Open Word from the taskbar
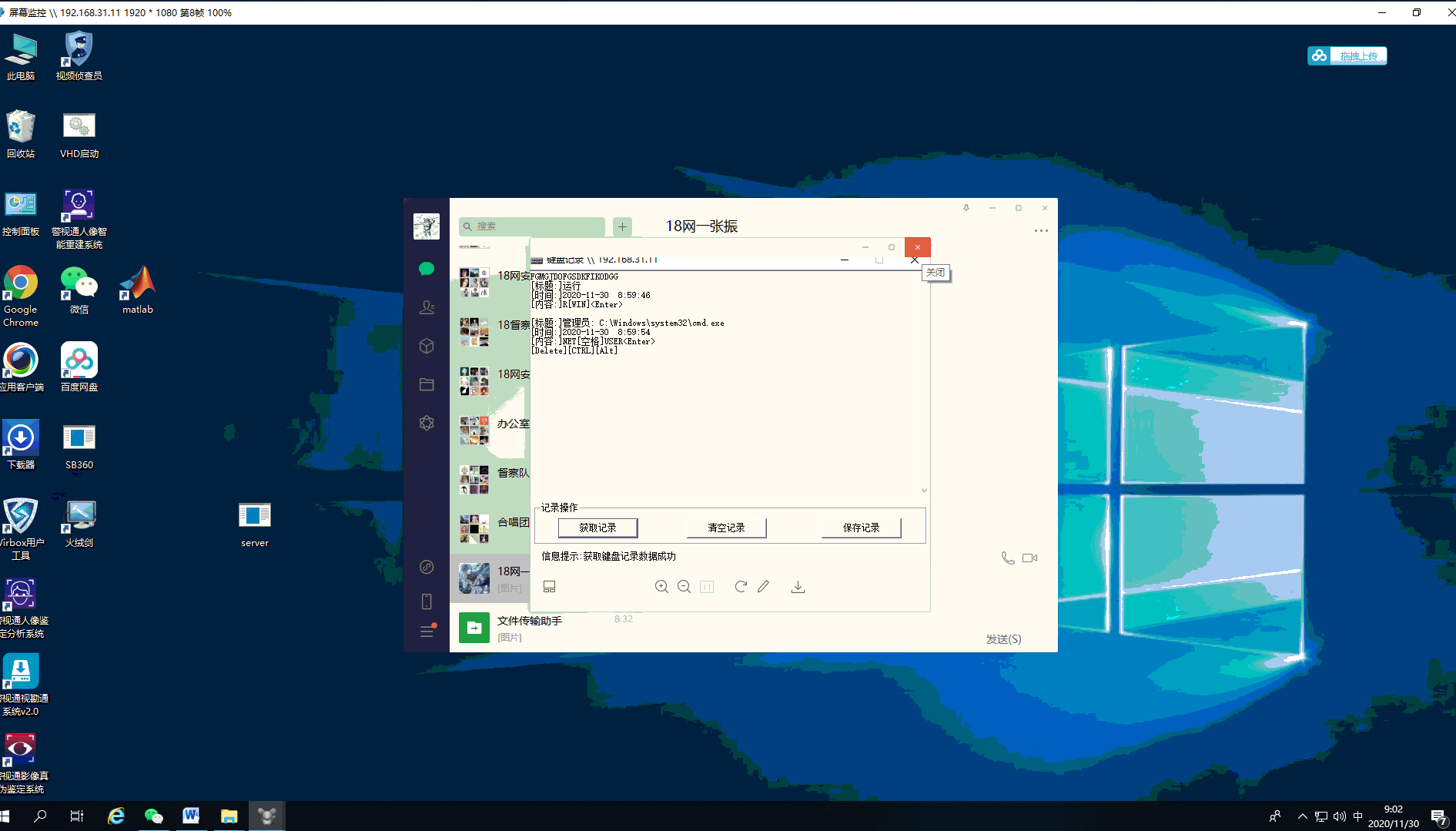Screen dimensions: 1456x831 click(191, 816)
